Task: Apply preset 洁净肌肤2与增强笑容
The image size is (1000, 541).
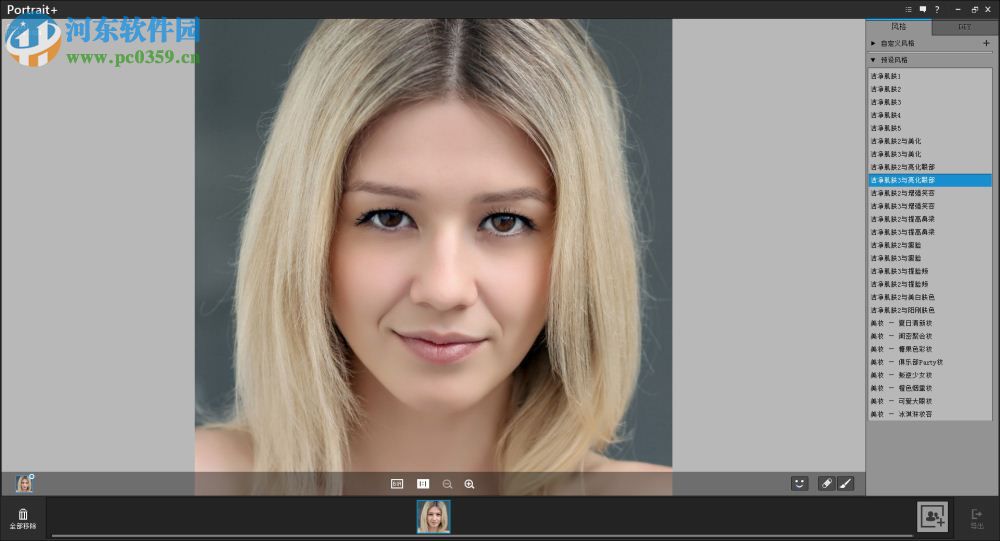Action: click(930, 193)
